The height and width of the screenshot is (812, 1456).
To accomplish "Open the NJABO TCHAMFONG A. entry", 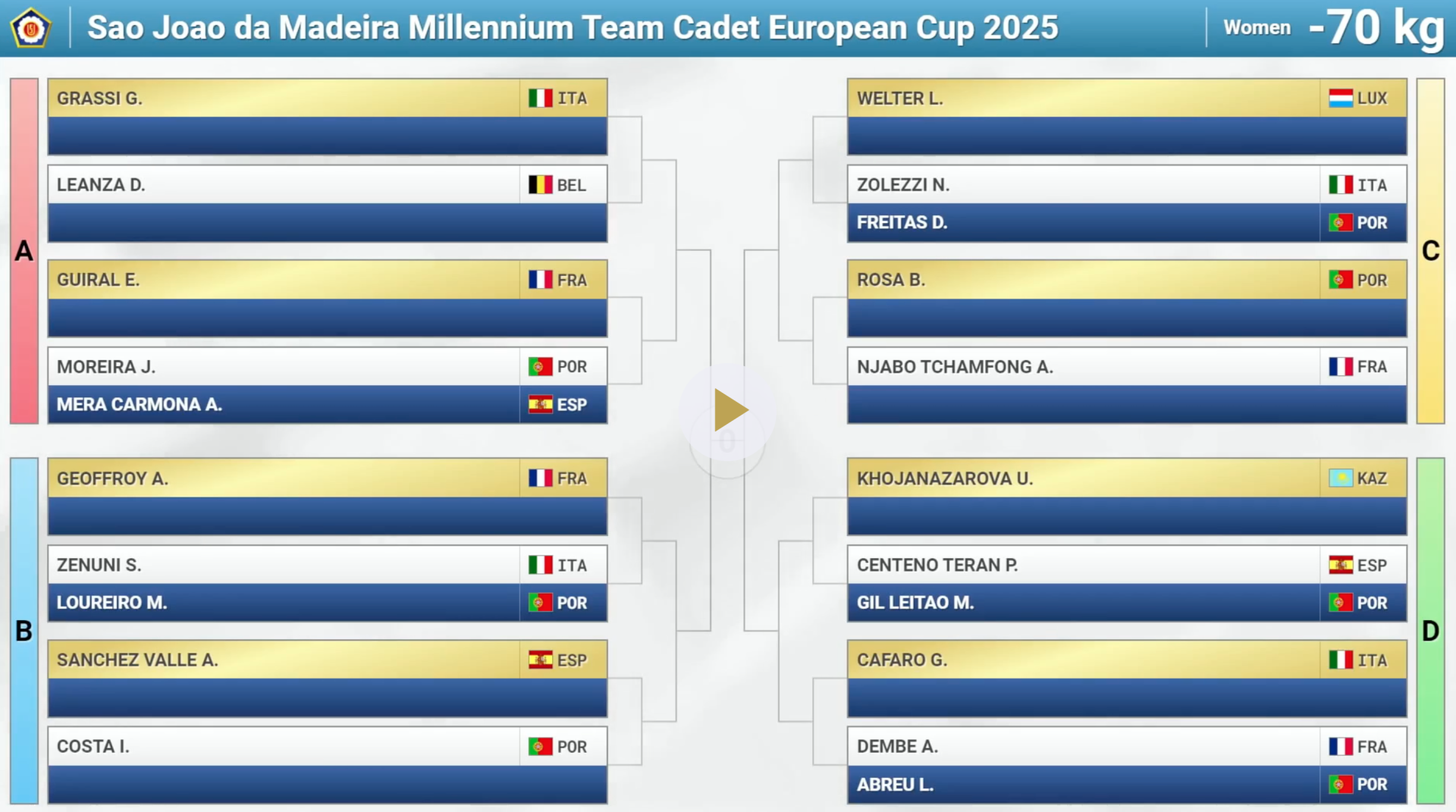I will pos(1127,367).
